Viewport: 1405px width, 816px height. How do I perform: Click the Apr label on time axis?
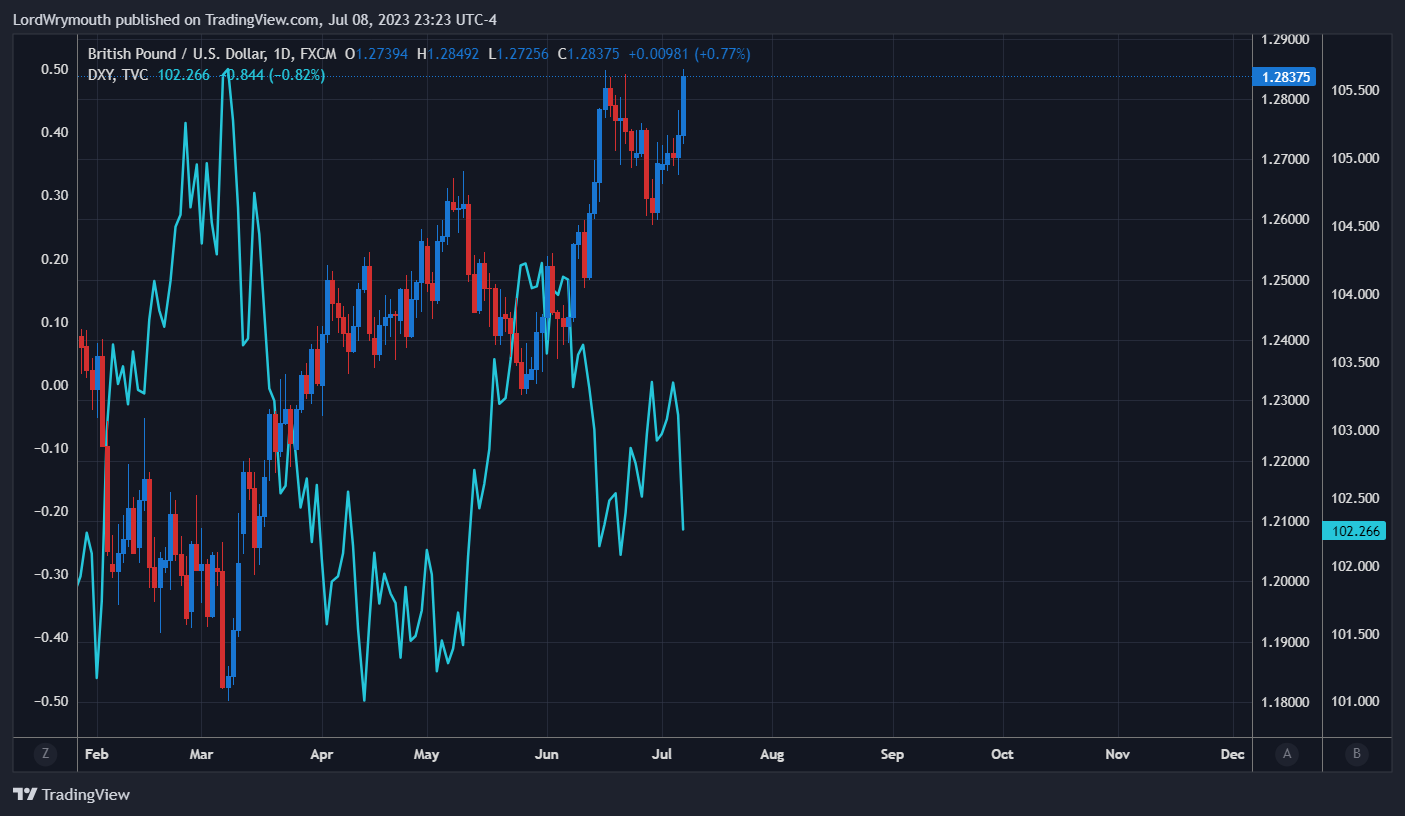pos(322,754)
